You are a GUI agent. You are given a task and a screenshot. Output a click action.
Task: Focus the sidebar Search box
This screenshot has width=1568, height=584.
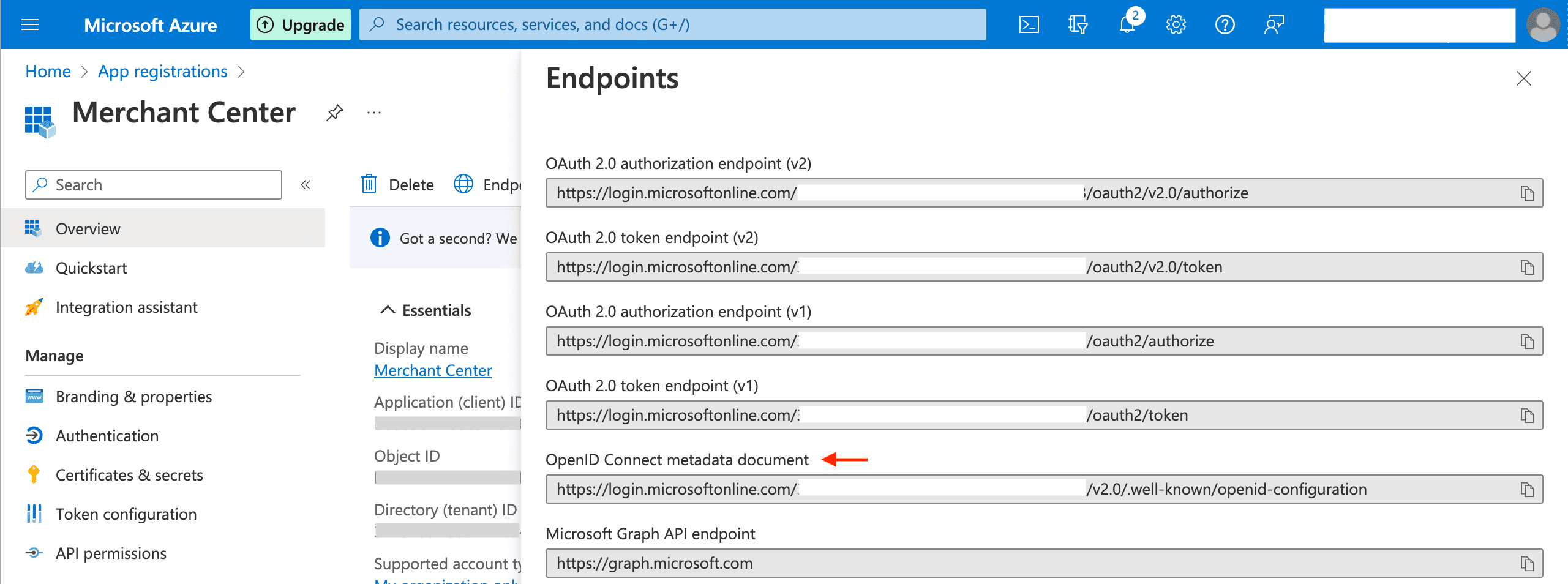click(x=154, y=185)
